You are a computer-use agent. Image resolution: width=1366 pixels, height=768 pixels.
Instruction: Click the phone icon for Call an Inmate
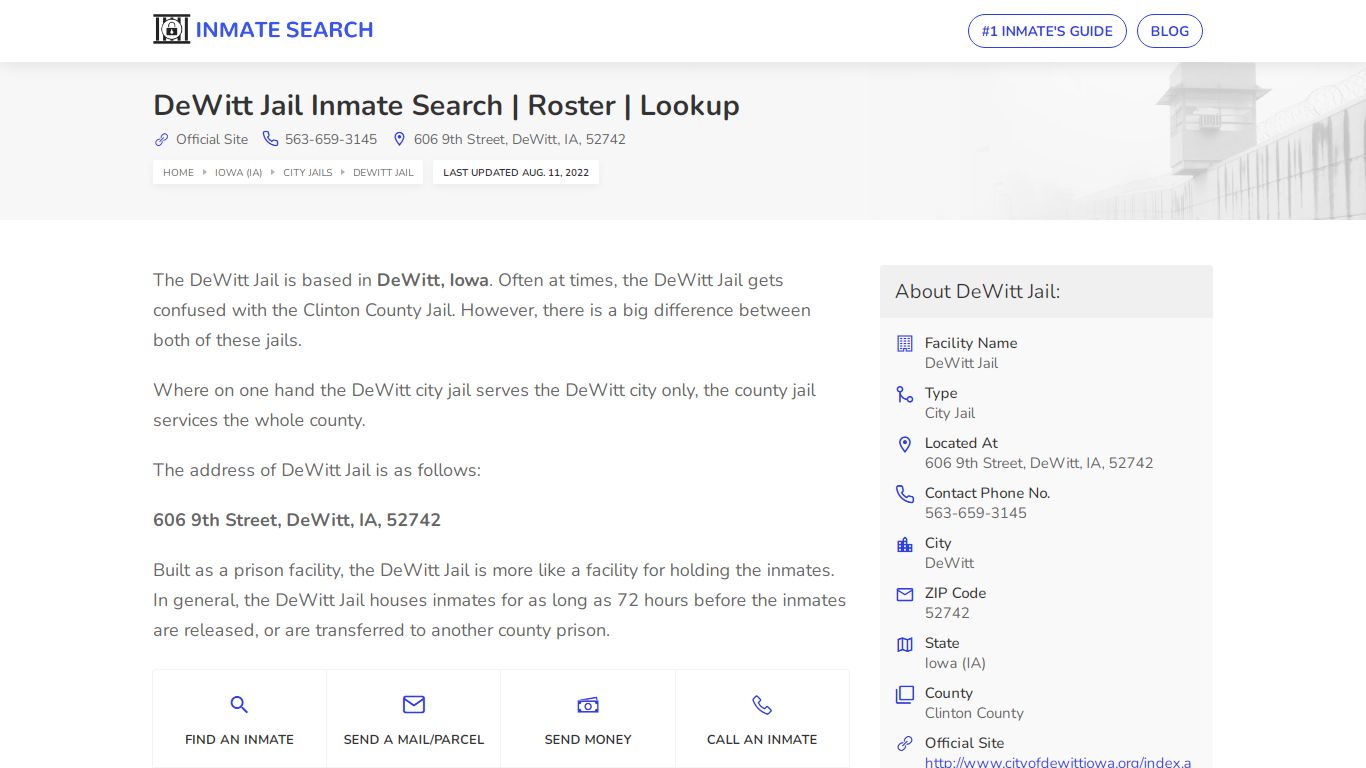coord(762,705)
